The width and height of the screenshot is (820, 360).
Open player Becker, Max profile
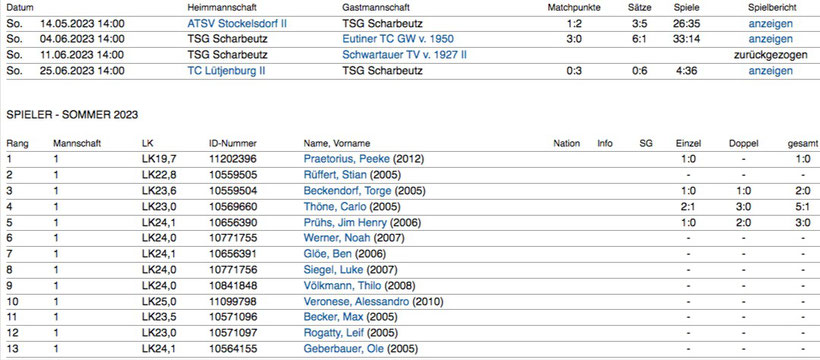(333, 317)
